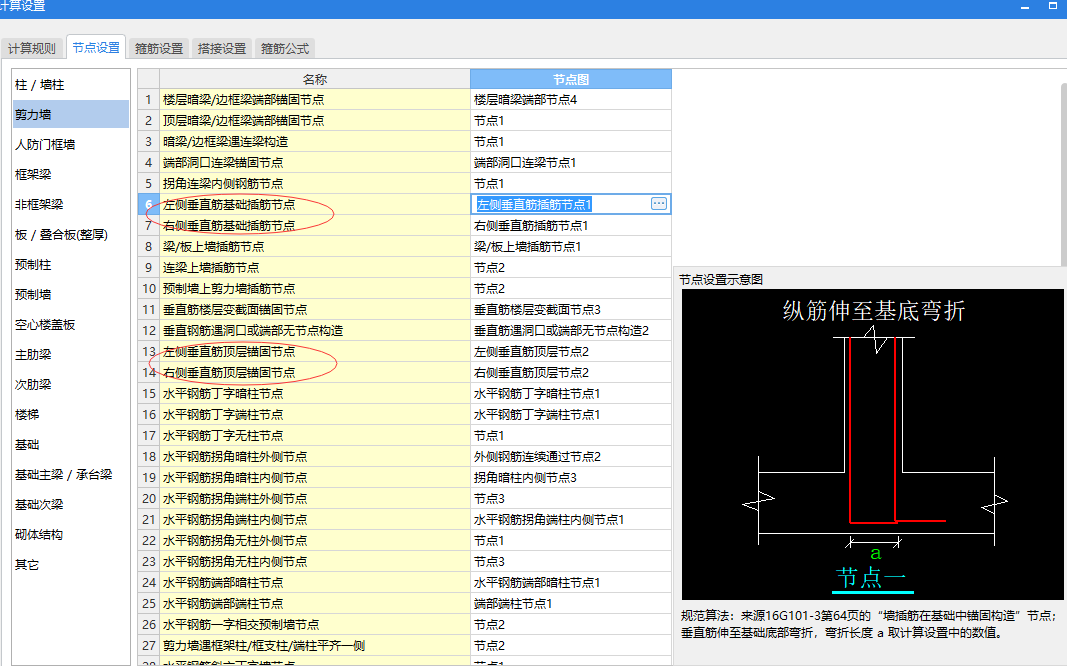The width and height of the screenshot is (1067, 666).
Task: Select 次肋梁 category
Action: [71, 384]
